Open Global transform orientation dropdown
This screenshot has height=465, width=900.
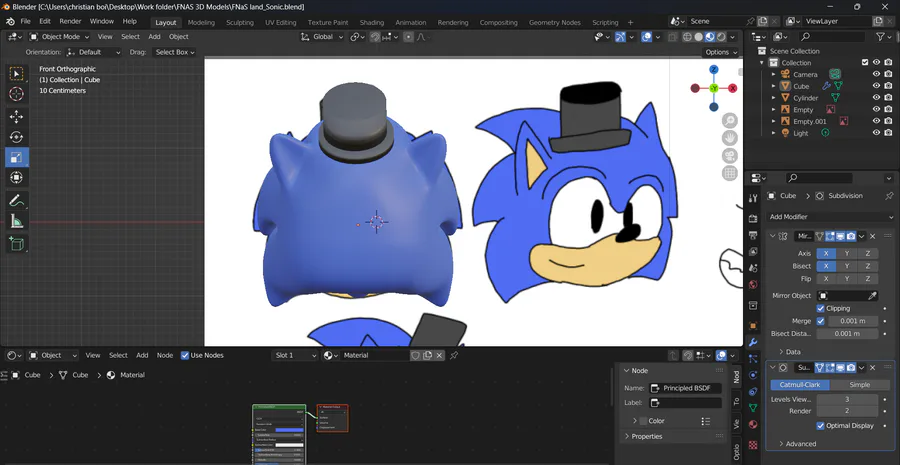click(x=321, y=37)
